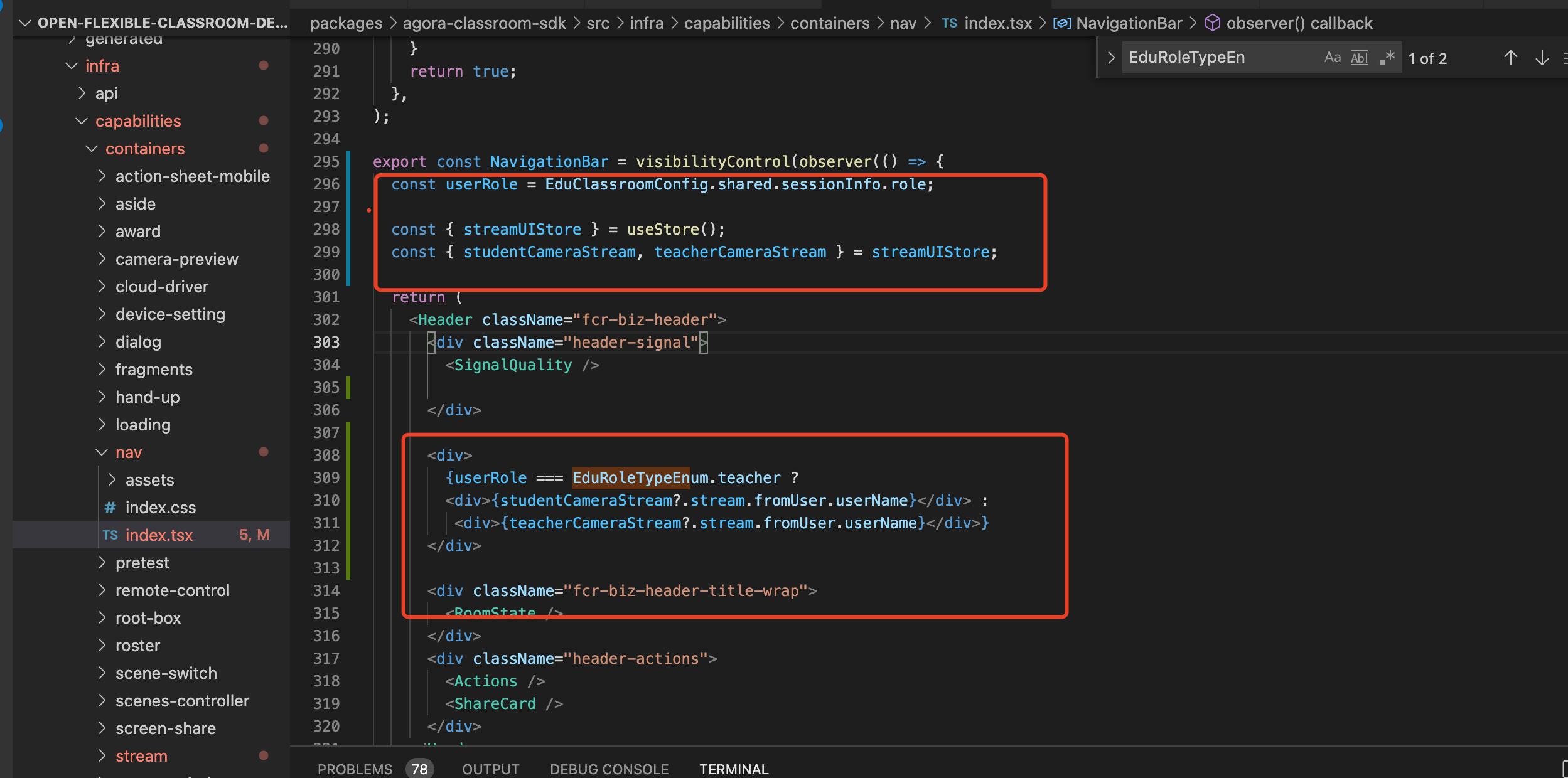Collapse the capabilities folder
Image resolution: width=1568 pixels, height=778 pixels.
coord(82,121)
